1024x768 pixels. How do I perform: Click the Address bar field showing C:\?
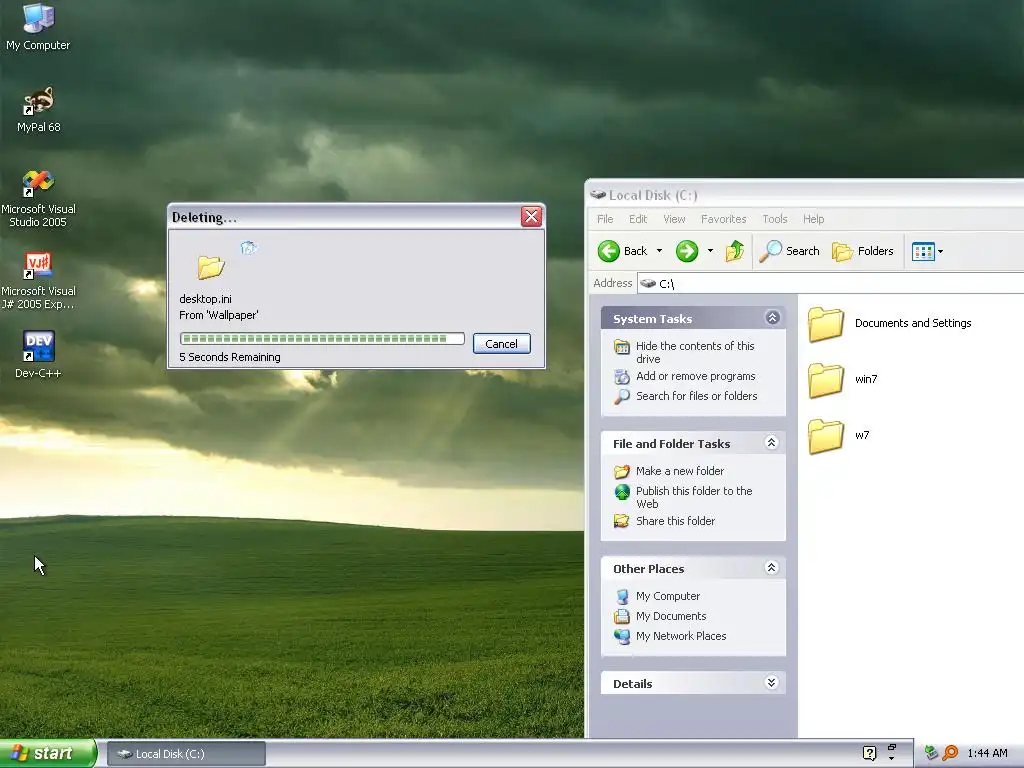click(829, 283)
